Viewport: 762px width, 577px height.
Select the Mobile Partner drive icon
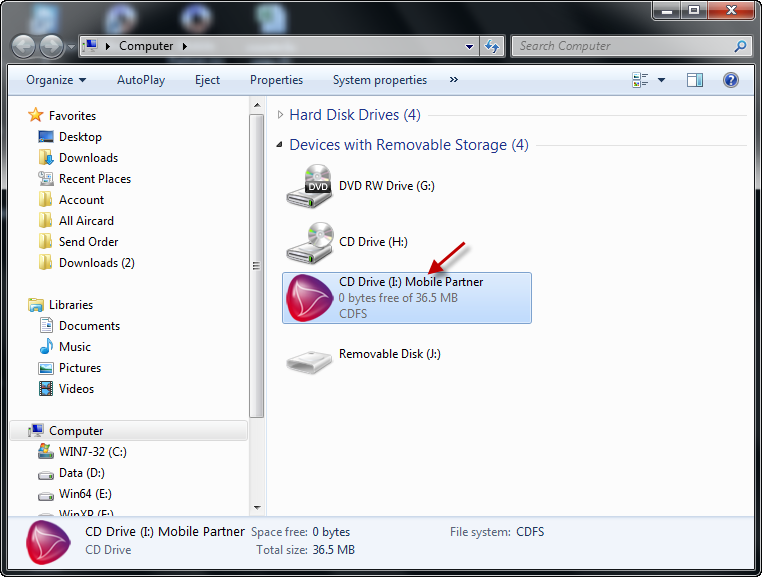[310, 298]
